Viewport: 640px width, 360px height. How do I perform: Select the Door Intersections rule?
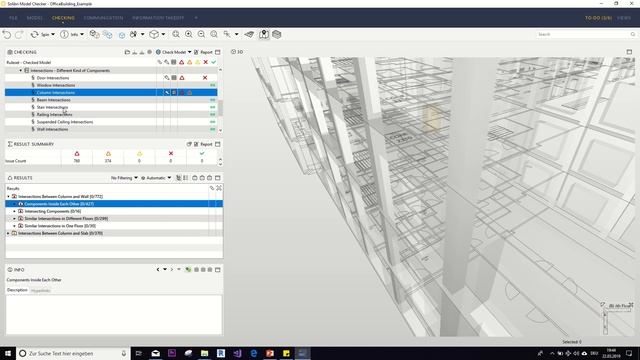pyautogui.click(x=53, y=78)
